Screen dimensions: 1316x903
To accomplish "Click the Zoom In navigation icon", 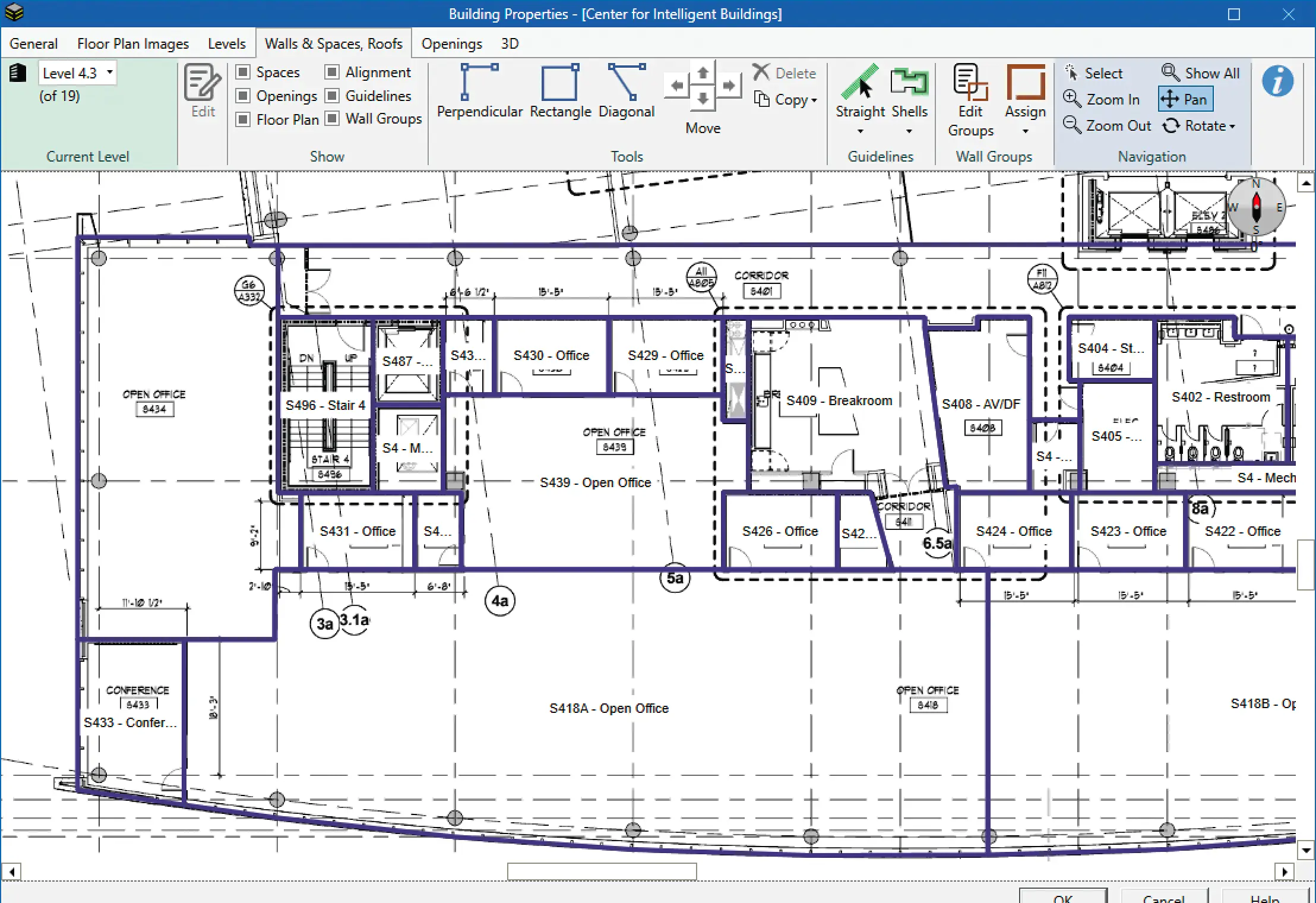I will point(1072,99).
